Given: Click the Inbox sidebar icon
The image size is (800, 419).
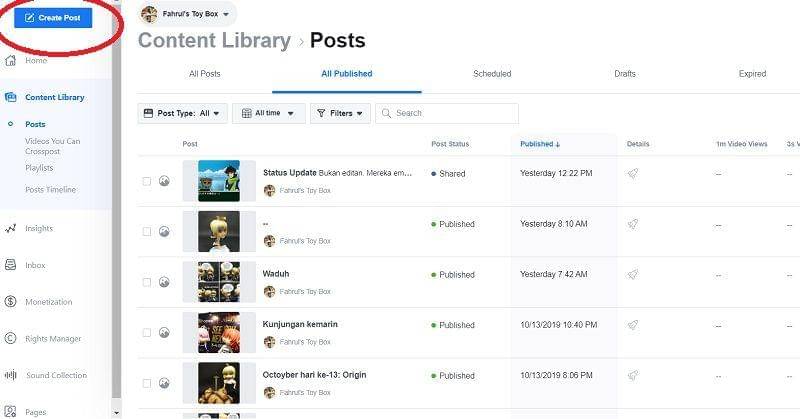Looking at the screenshot, I should pos(10,265).
